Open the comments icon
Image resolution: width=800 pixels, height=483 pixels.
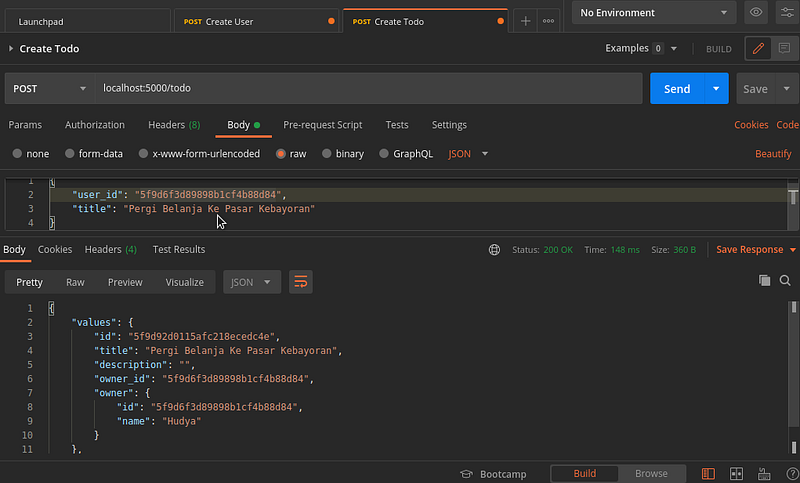coord(784,48)
